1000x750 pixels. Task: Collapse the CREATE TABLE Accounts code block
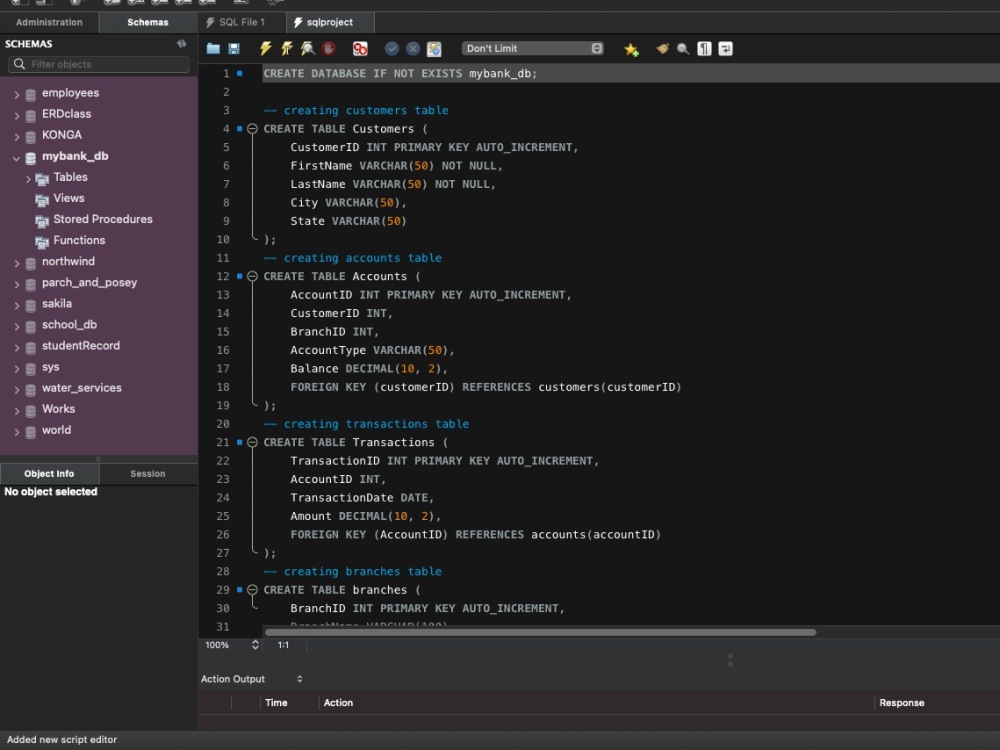252,276
